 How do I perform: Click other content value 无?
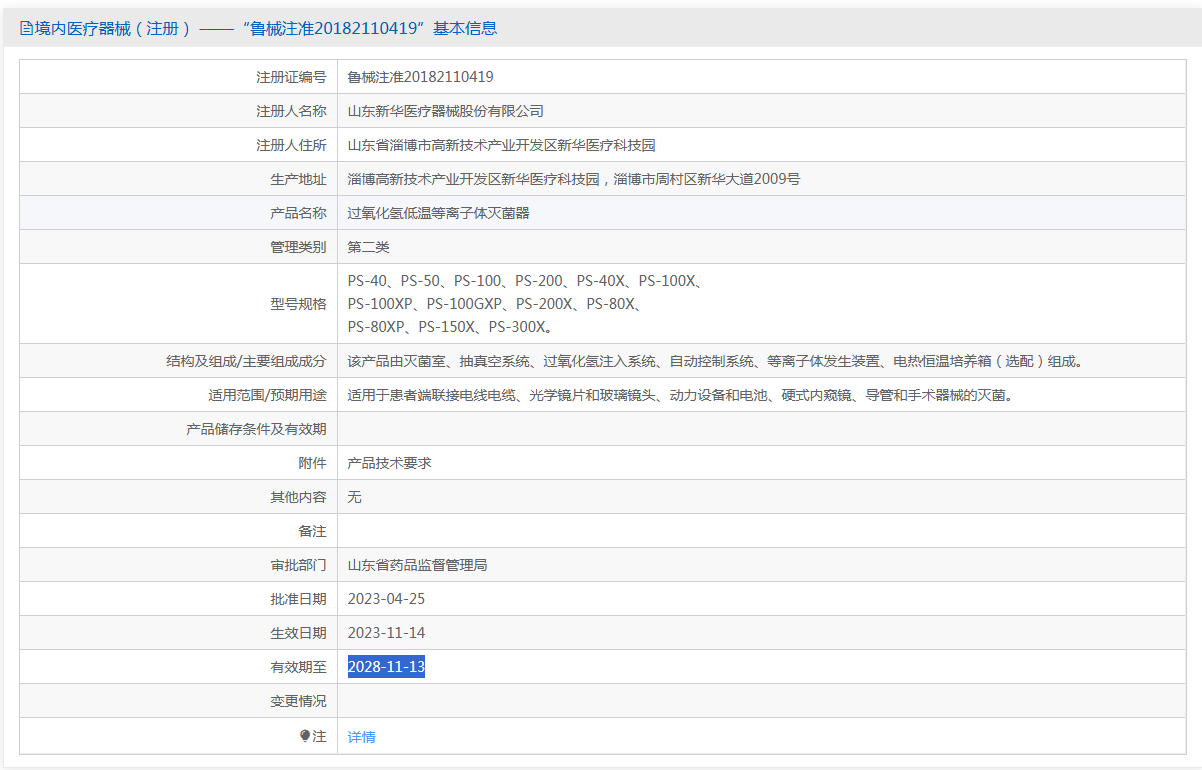355,497
